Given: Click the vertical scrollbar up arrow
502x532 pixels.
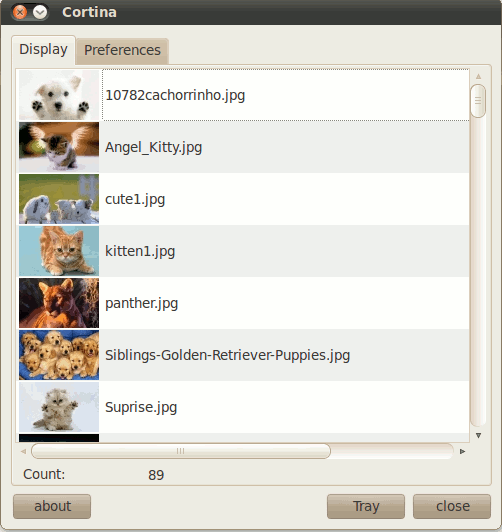Looking at the screenshot, I should 479,76.
